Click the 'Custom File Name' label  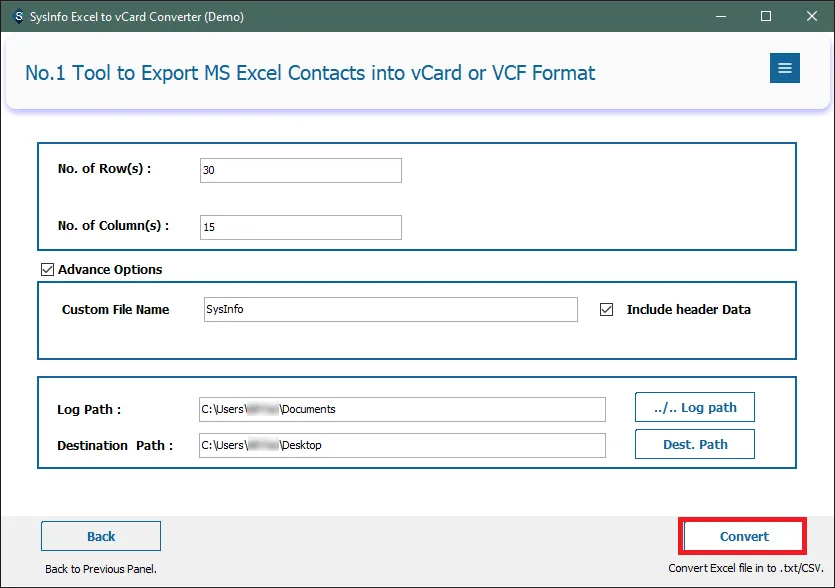(x=116, y=310)
